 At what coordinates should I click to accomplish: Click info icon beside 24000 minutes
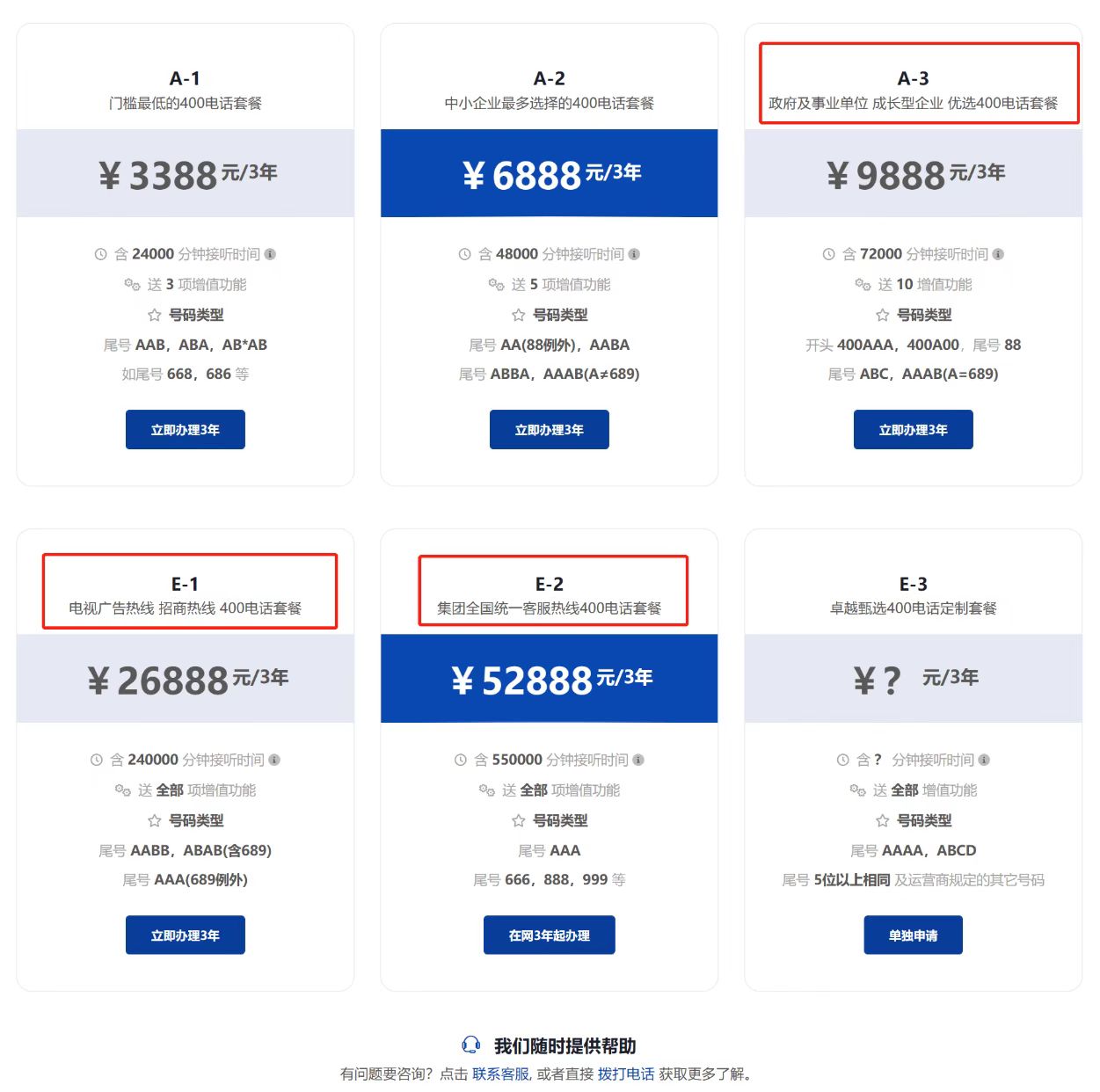pyautogui.click(x=270, y=254)
